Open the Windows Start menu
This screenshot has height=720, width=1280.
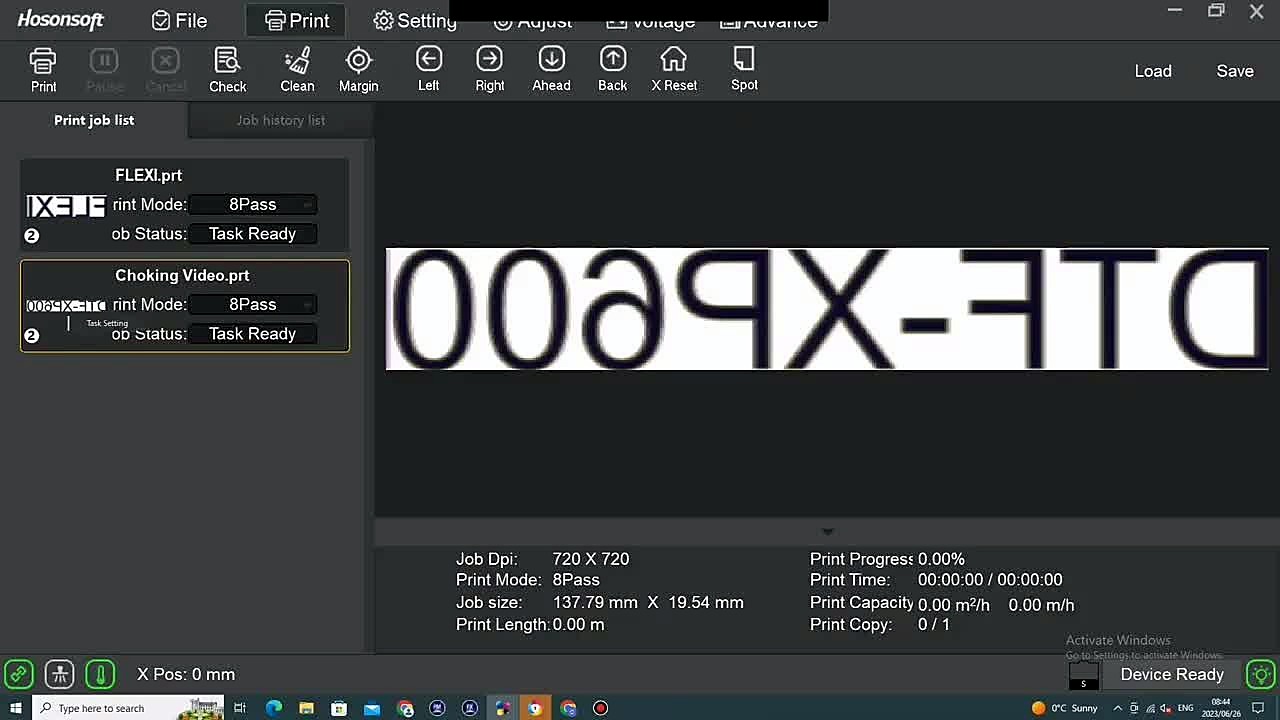[15, 708]
